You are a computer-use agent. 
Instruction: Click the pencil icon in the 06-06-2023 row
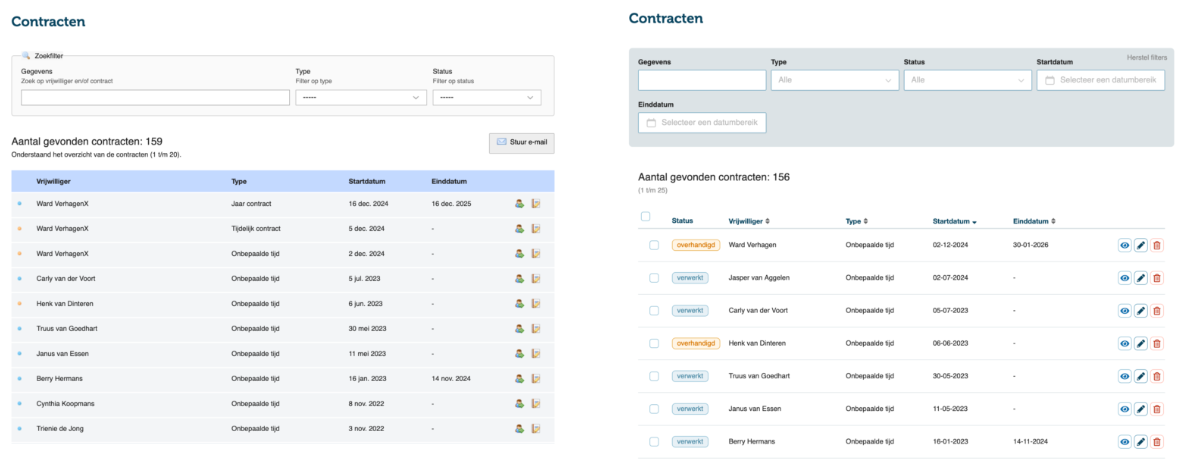click(x=1141, y=343)
